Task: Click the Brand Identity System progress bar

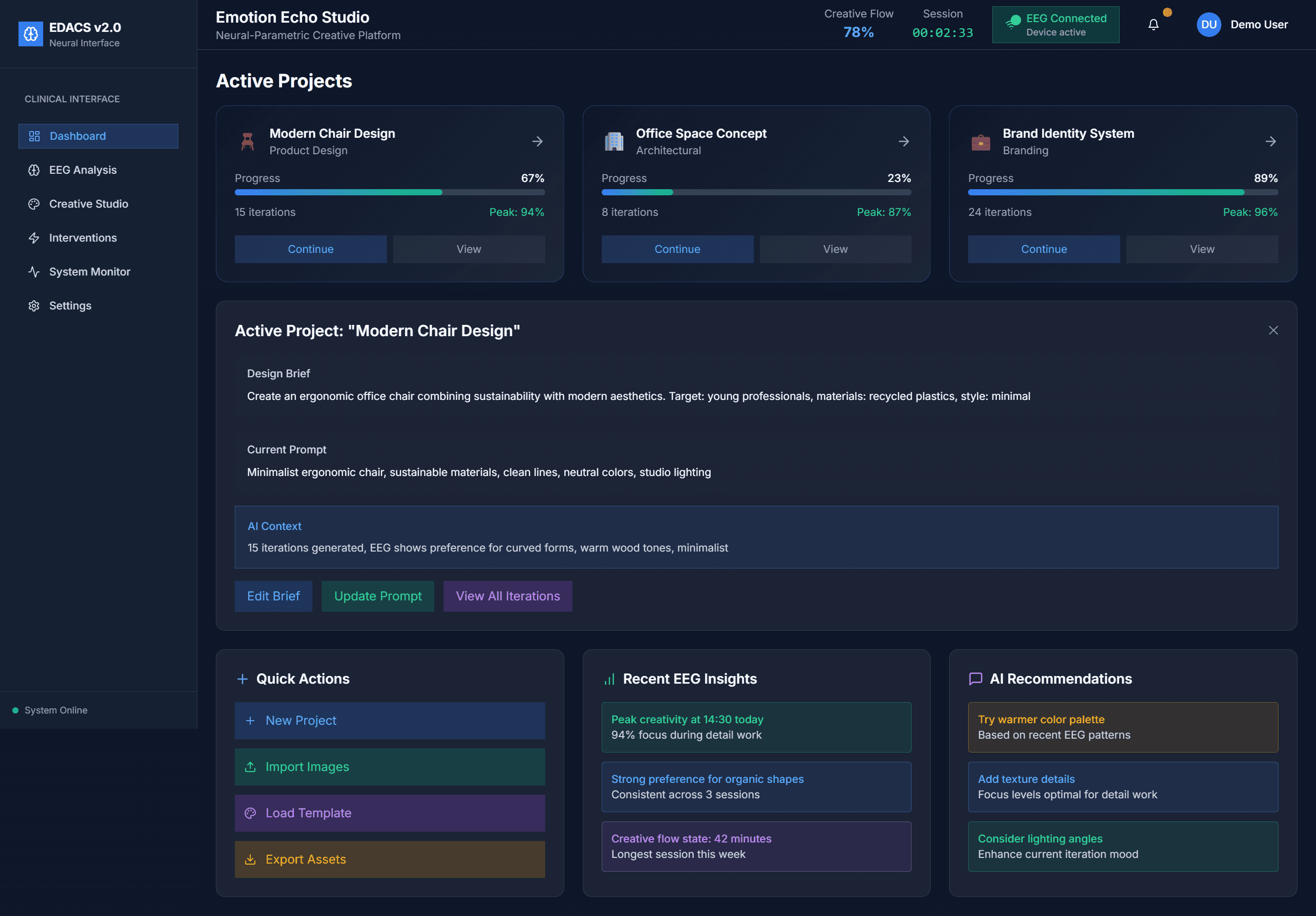Action: click(x=1122, y=193)
